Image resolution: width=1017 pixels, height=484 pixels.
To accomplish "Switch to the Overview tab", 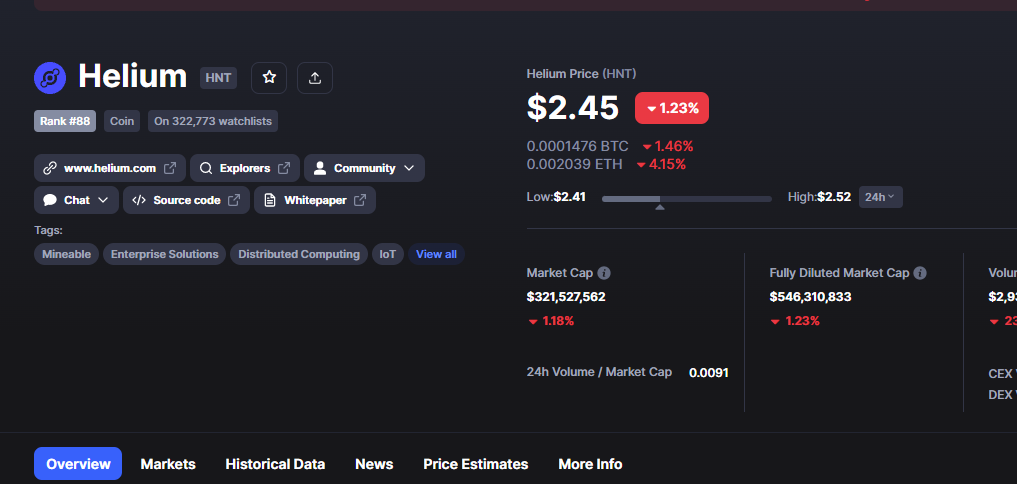I will tap(78, 464).
